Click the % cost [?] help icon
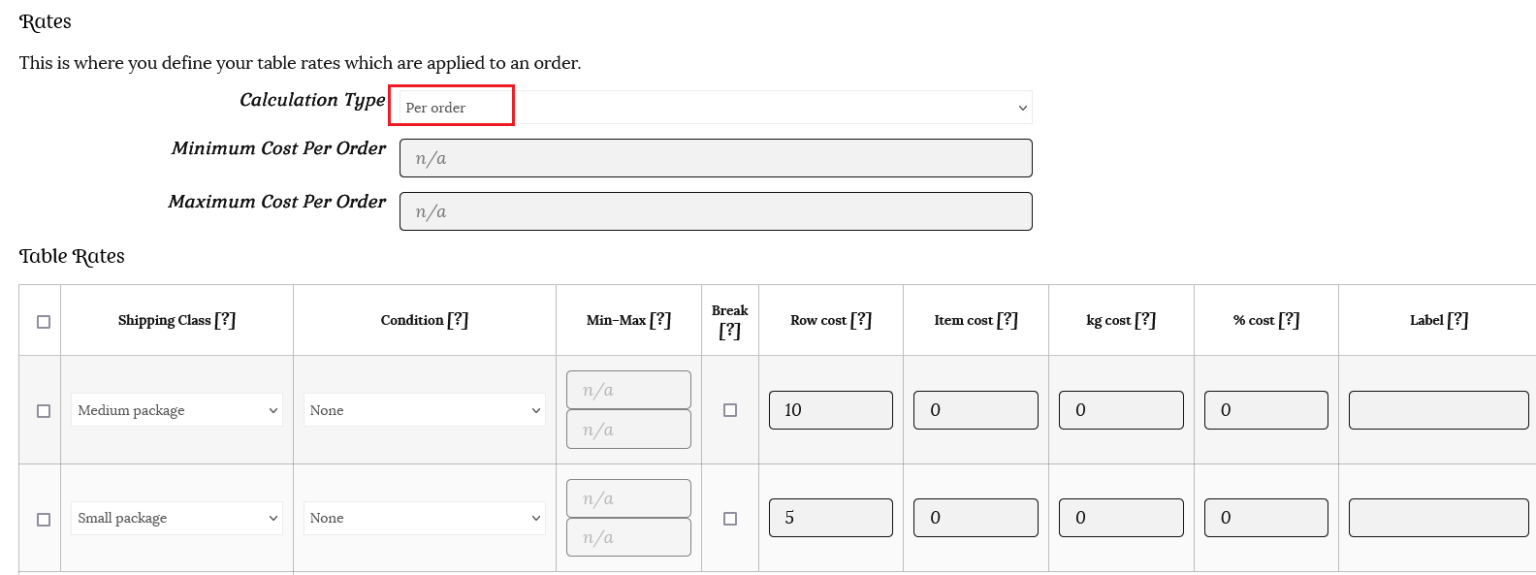Screen dimensions: 1536x575 pyautogui.click(x=1289, y=321)
